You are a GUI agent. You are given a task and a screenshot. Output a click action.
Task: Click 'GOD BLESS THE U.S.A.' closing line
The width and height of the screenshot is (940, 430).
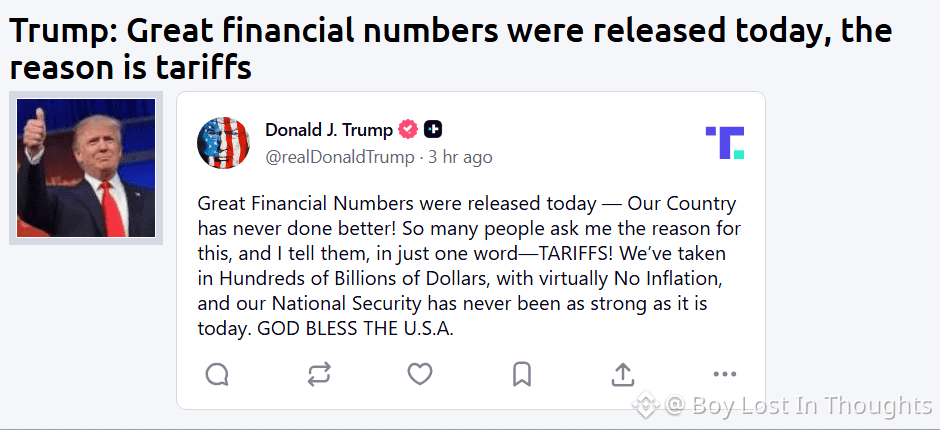coord(357,328)
